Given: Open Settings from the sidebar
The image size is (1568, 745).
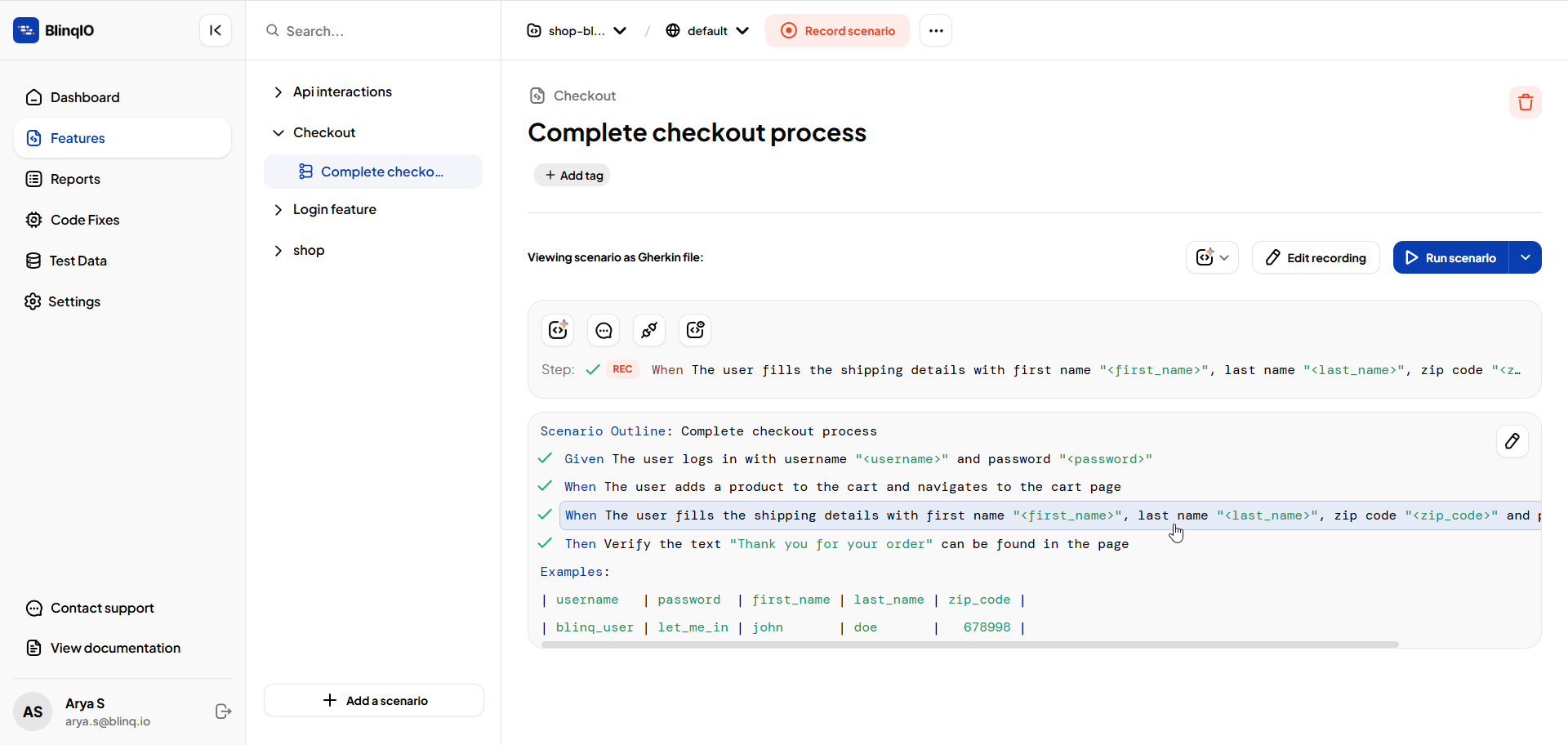Looking at the screenshot, I should 122,301.
